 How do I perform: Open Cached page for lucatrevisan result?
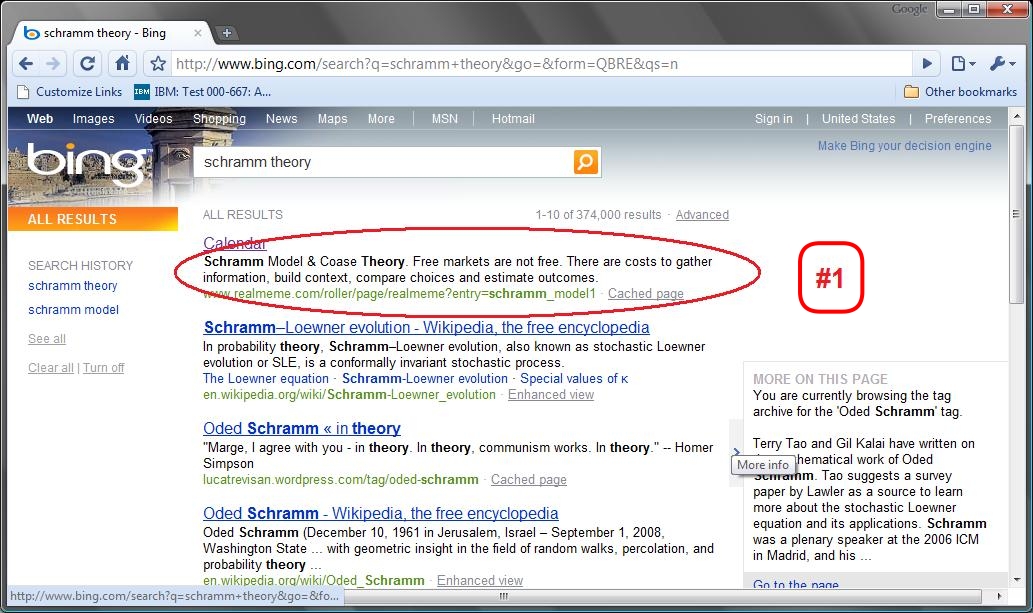coord(528,479)
